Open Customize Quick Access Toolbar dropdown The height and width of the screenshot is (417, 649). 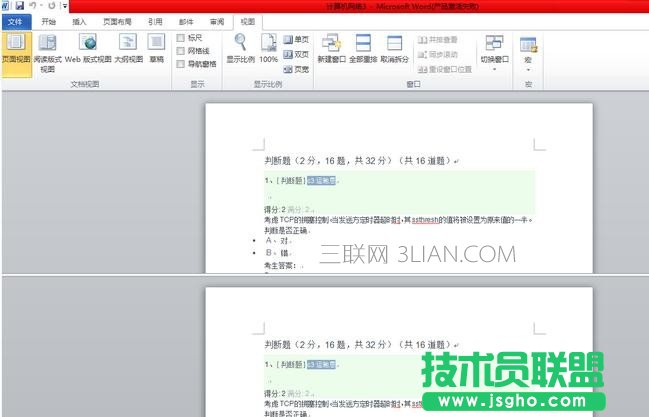coord(65,6)
